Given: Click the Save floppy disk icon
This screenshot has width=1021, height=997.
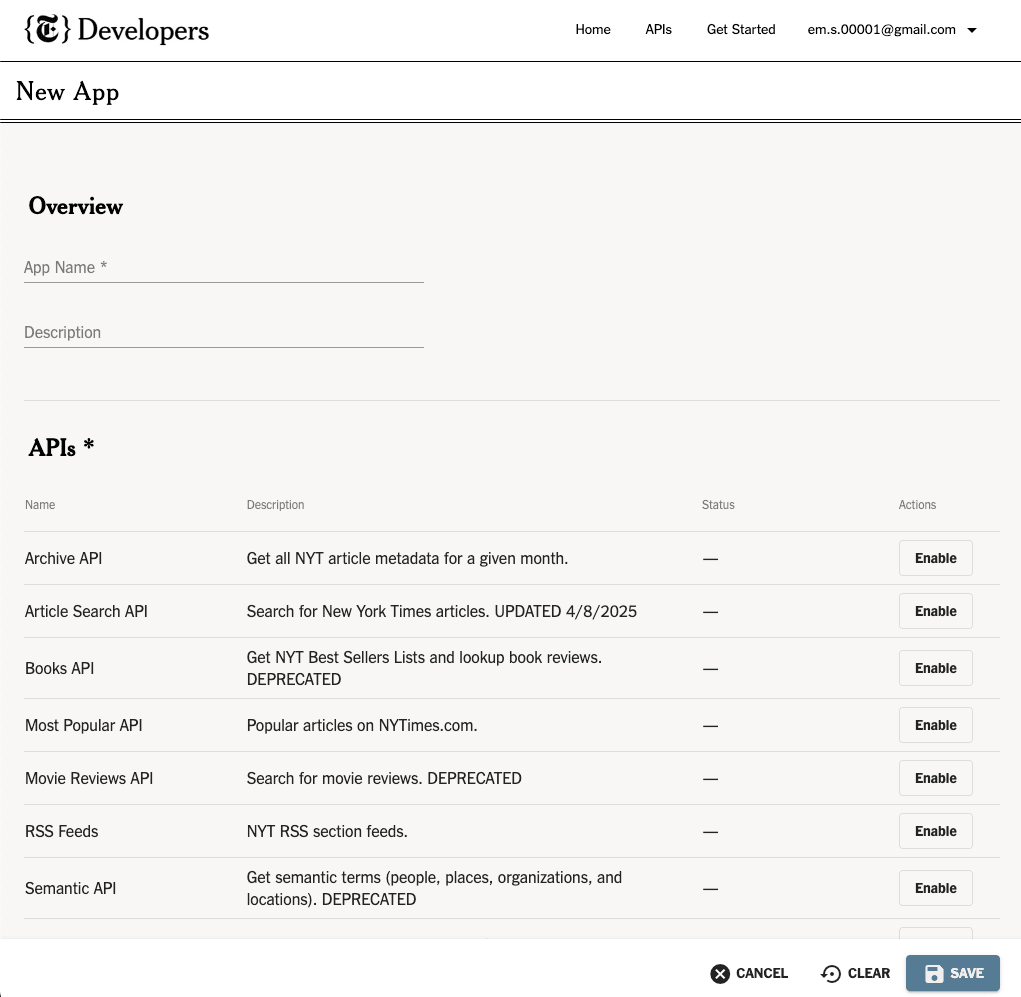Looking at the screenshot, I should [x=934, y=974].
